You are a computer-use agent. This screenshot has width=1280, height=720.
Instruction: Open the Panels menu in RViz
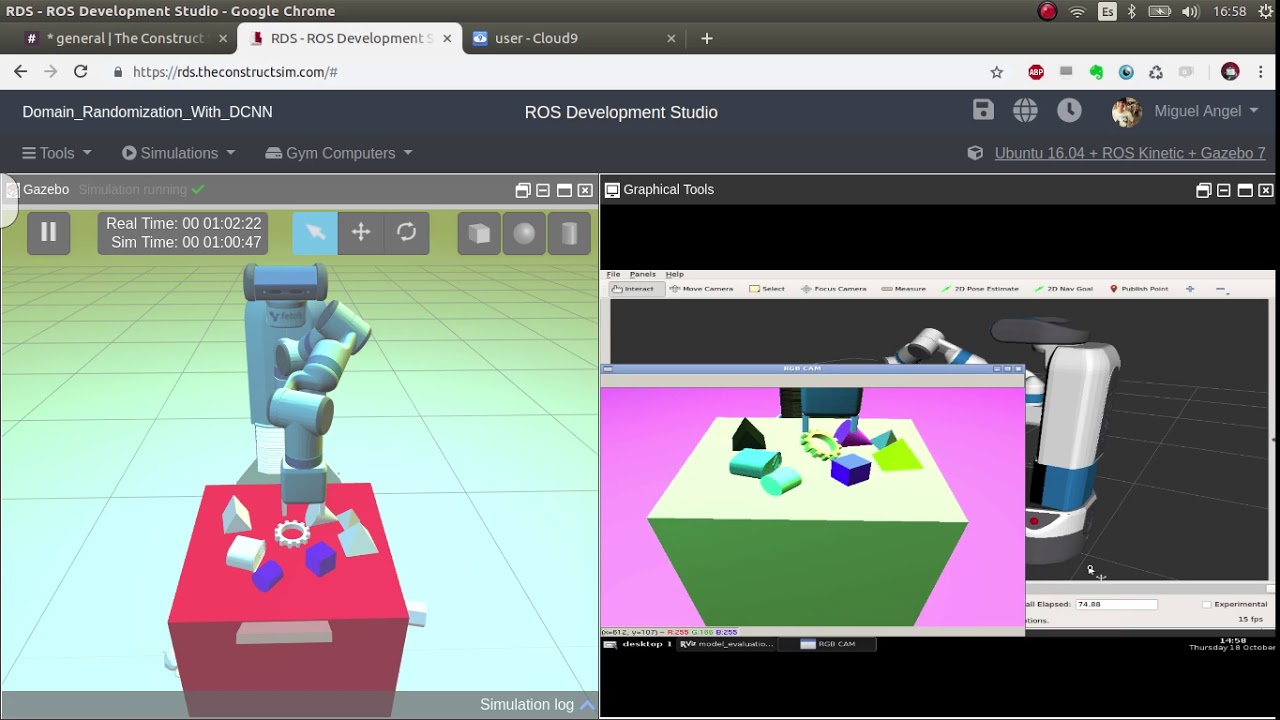(643, 274)
